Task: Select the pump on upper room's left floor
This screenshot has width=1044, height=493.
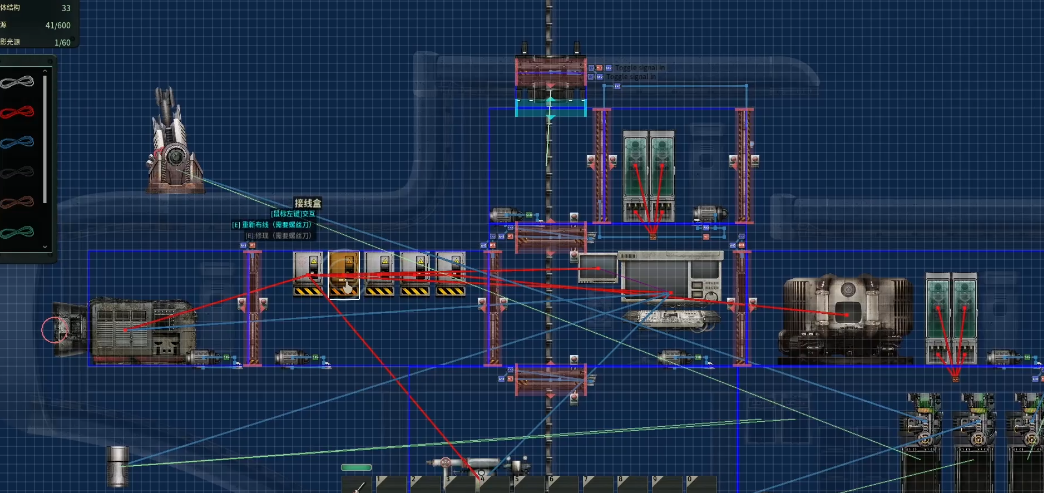Action: click(x=507, y=215)
